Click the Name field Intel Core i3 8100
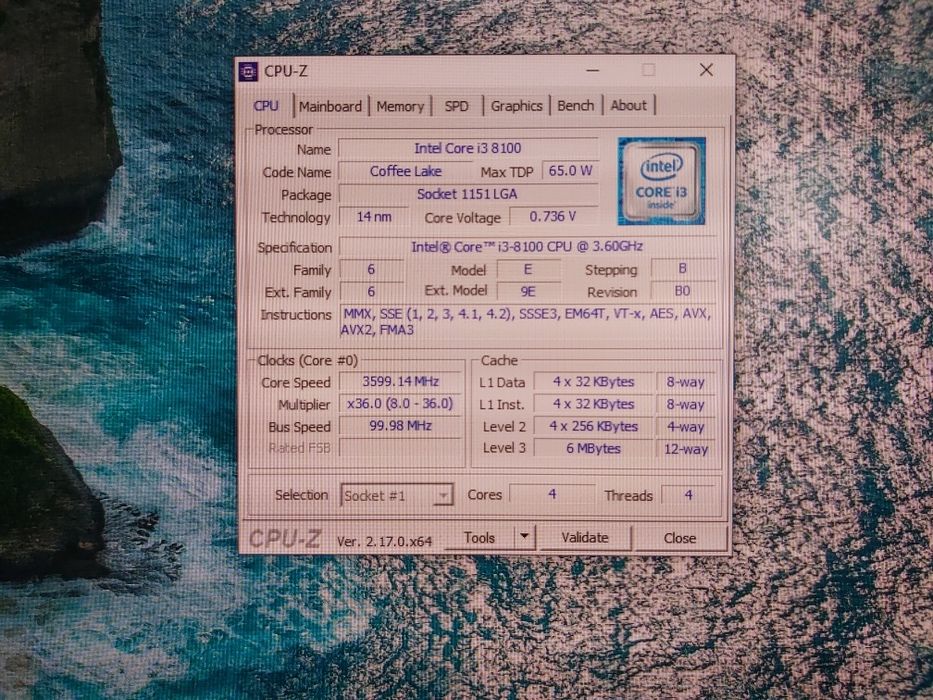The width and height of the screenshot is (933, 700). pyautogui.click(x=468, y=148)
